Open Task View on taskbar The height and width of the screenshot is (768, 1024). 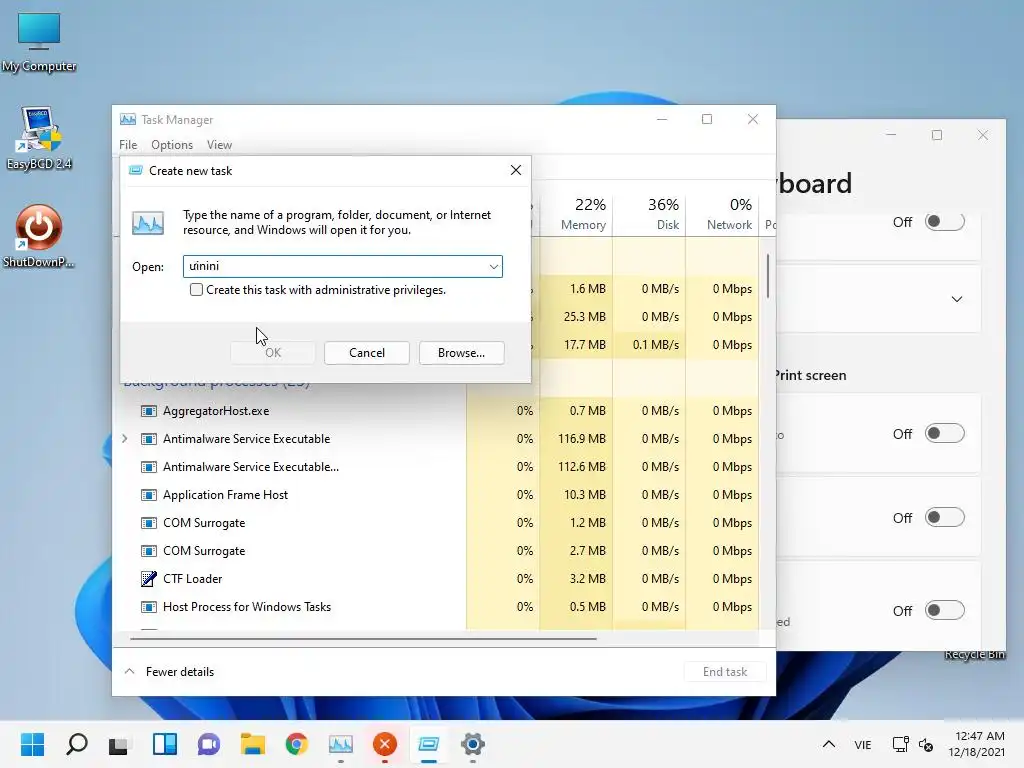tap(120, 744)
